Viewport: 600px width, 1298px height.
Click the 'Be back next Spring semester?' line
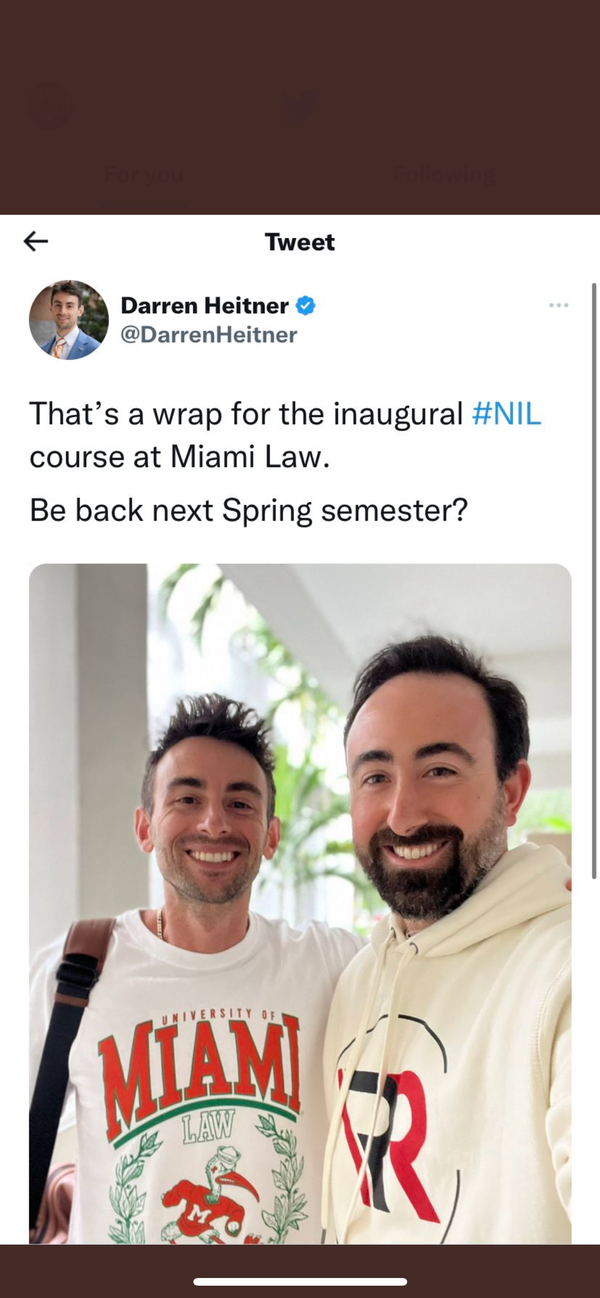pyautogui.click(x=249, y=510)
